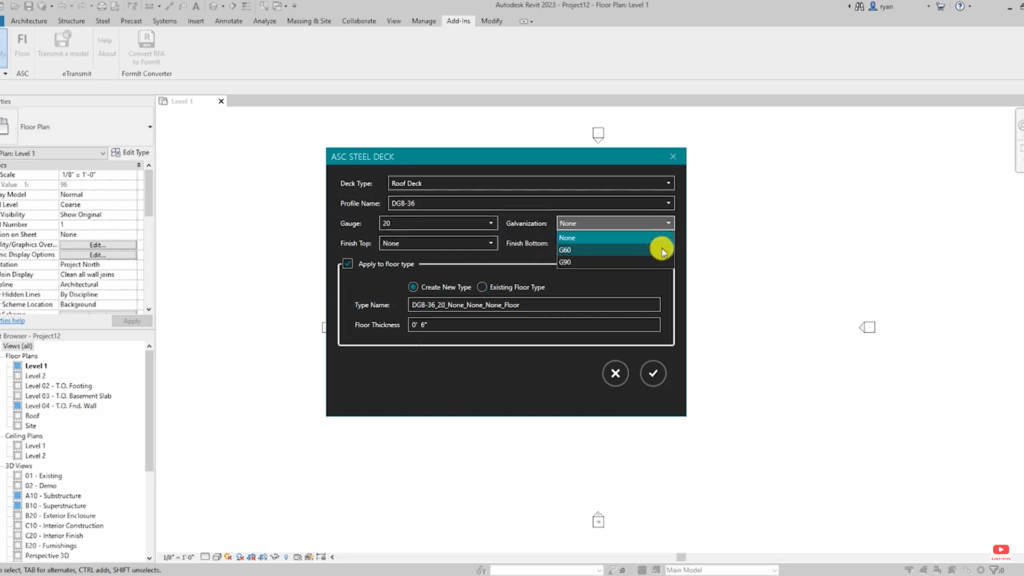Click the Sun Path toggle on view control bar

228,555
